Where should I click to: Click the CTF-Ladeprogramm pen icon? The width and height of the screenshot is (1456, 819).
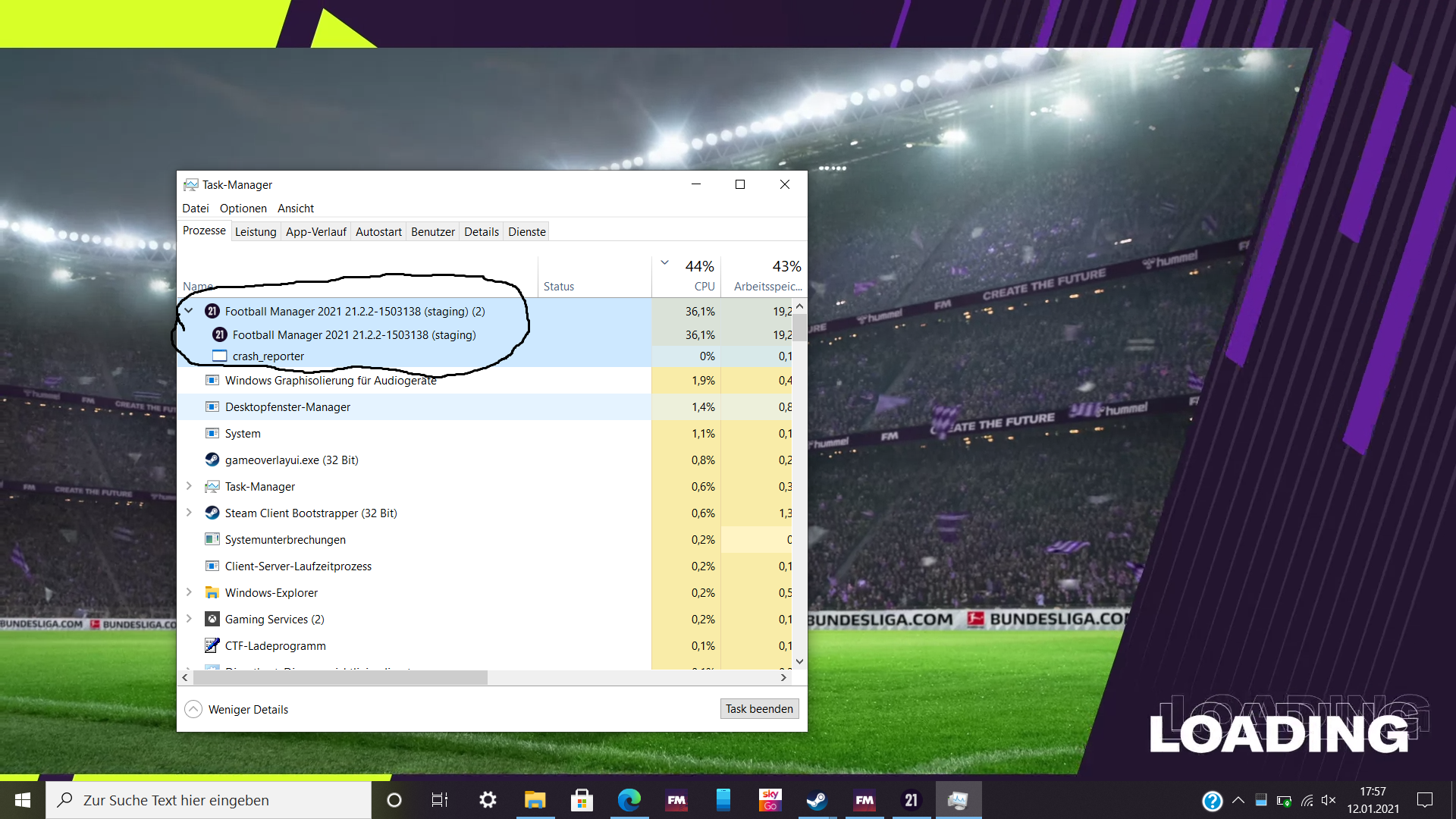click(x=212, y=645)
